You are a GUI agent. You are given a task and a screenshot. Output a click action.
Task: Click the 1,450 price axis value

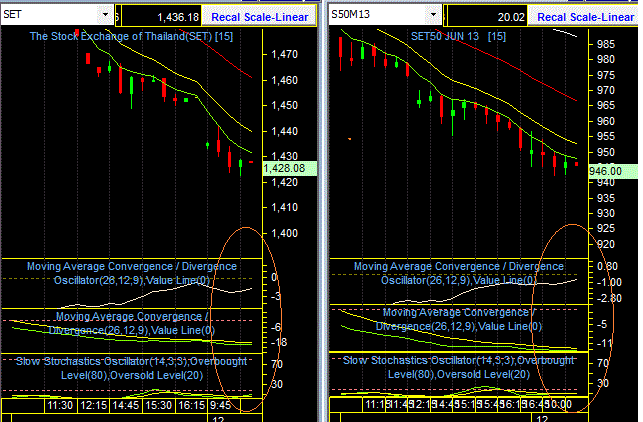(284, 105)
